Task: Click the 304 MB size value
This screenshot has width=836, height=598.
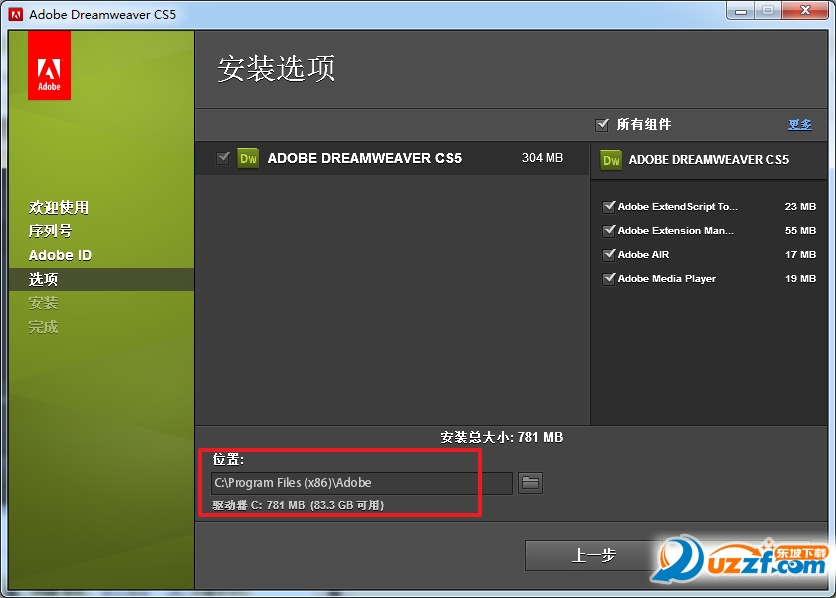Action: point(542,158)
